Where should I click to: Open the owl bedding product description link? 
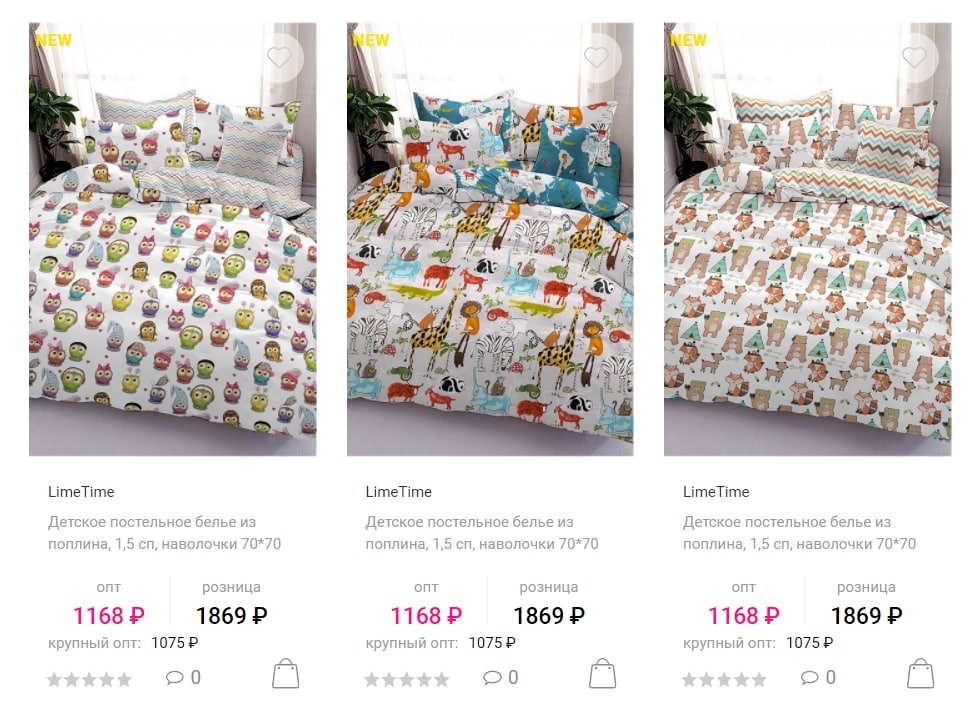tap(165, 533)
